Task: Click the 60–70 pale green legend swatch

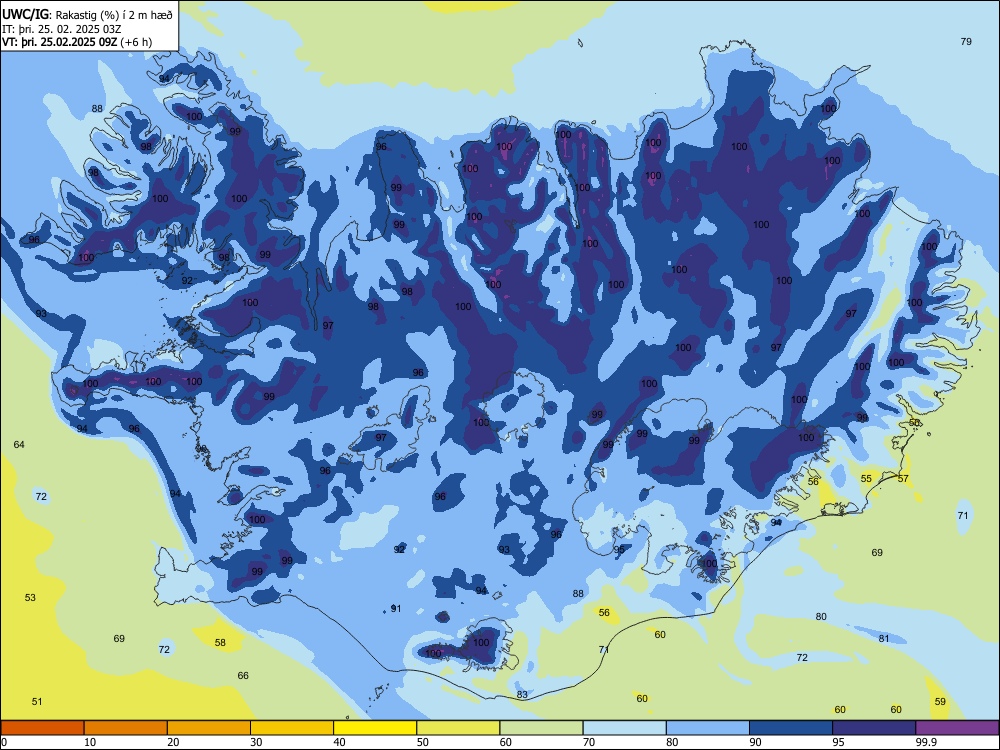Action: pos(541,728)
